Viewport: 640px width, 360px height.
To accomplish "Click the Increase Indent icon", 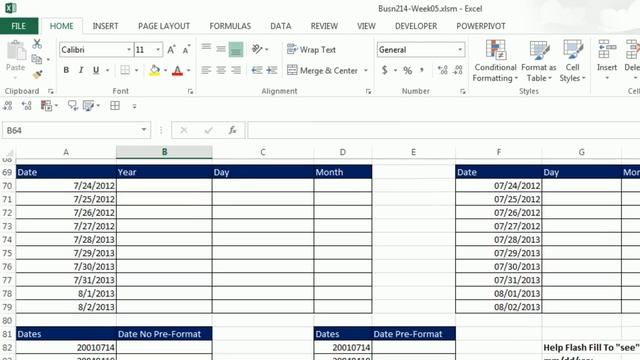I will (272, 70).
